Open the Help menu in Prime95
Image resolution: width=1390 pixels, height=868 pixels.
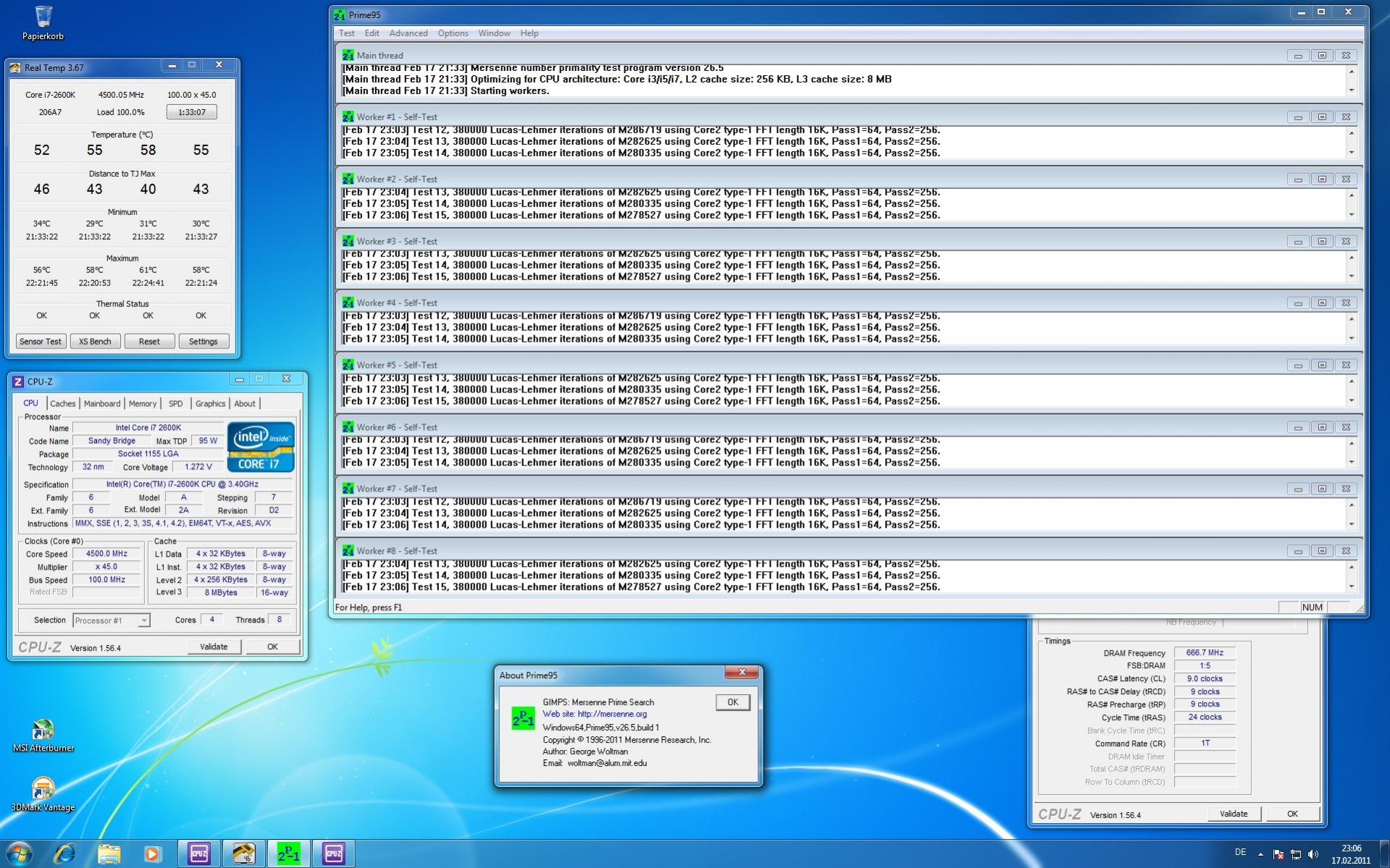(x=529, y=33)
